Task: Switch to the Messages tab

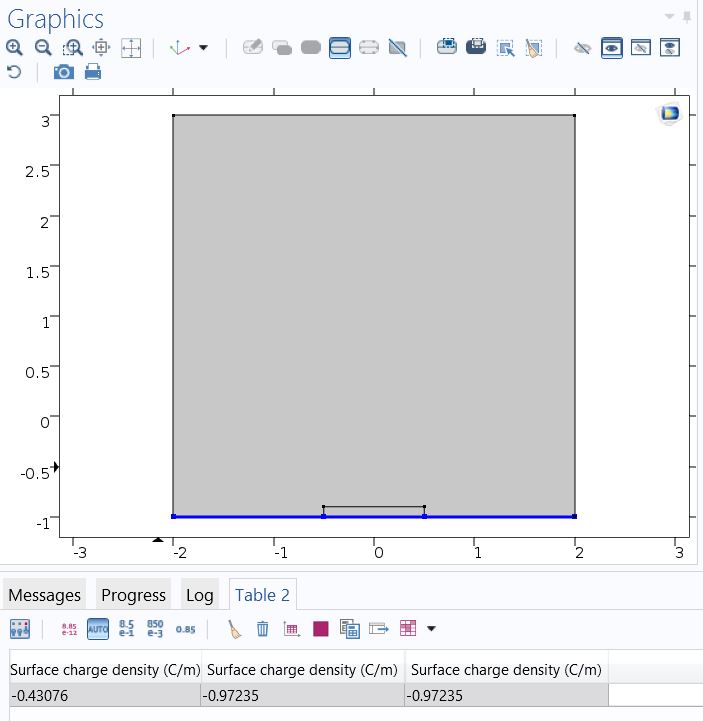Action: click(44, 595)
